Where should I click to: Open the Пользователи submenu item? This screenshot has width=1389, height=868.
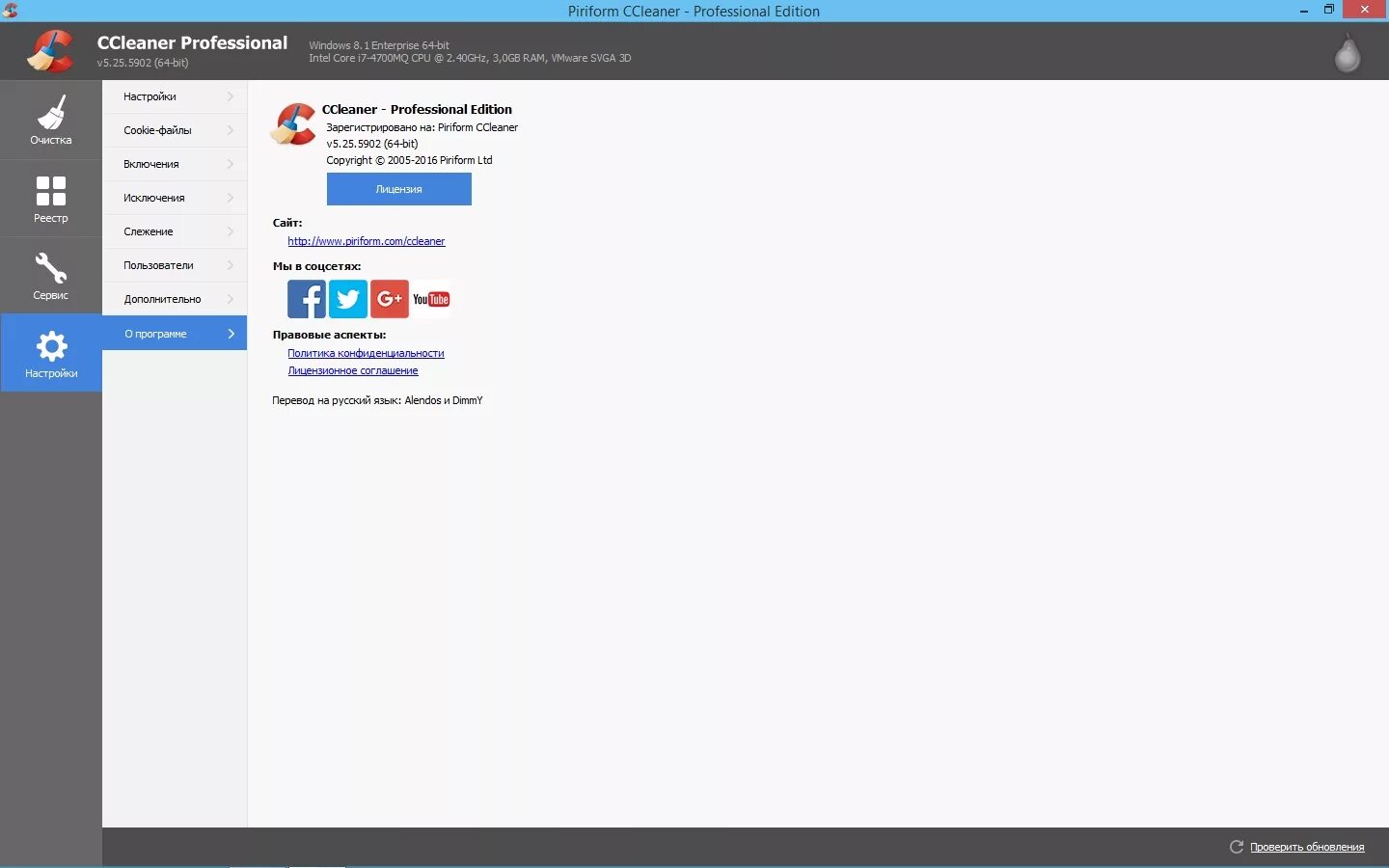tap(175, 265)
